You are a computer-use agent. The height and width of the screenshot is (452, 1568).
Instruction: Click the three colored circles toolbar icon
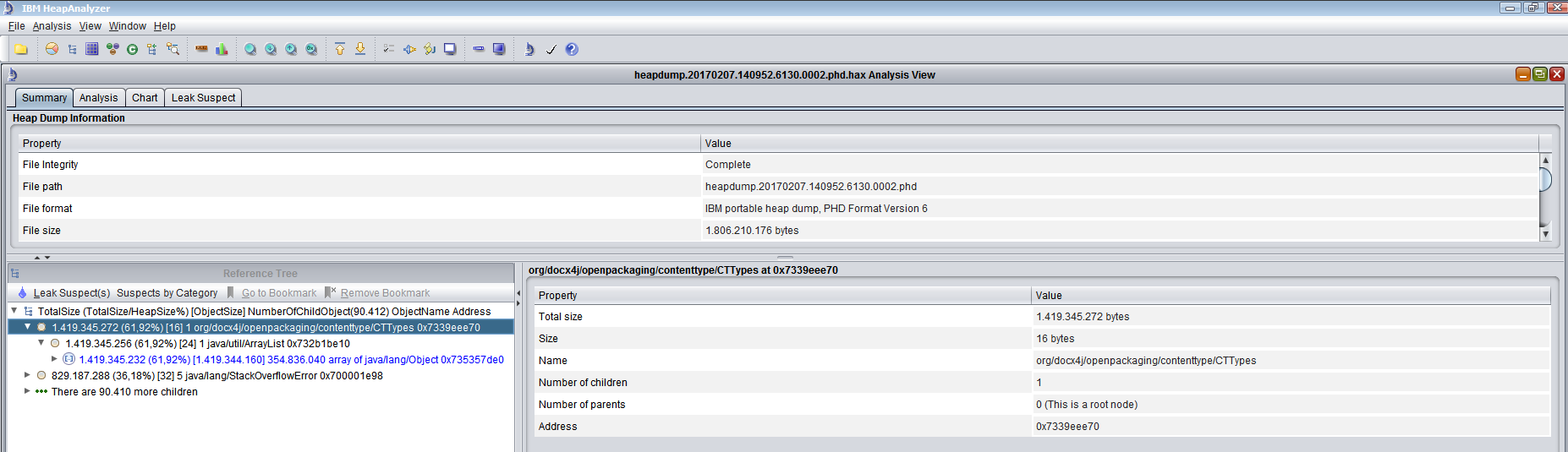pyautogui.click(x=112, y=49)
